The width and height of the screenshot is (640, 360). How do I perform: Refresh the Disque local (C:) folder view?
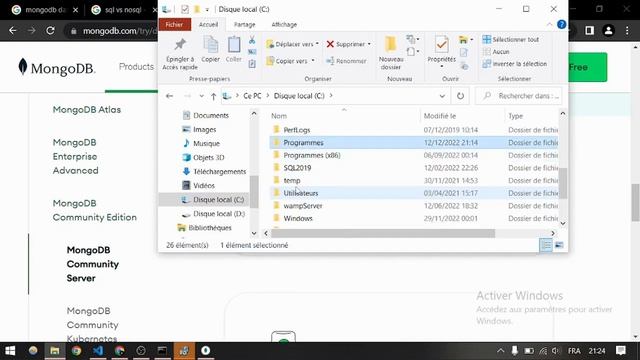460,96
